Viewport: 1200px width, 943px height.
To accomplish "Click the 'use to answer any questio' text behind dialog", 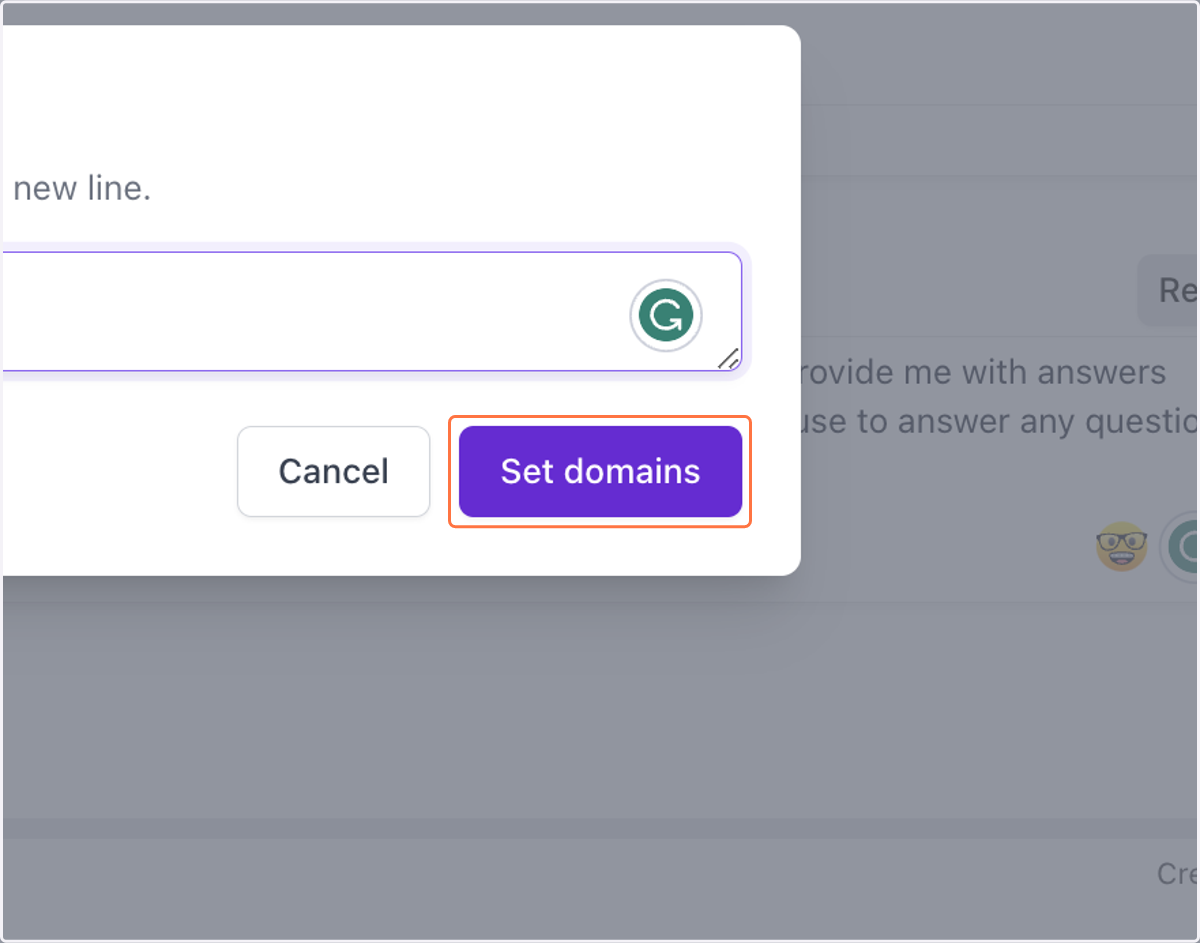I will tap(1000, 421).
